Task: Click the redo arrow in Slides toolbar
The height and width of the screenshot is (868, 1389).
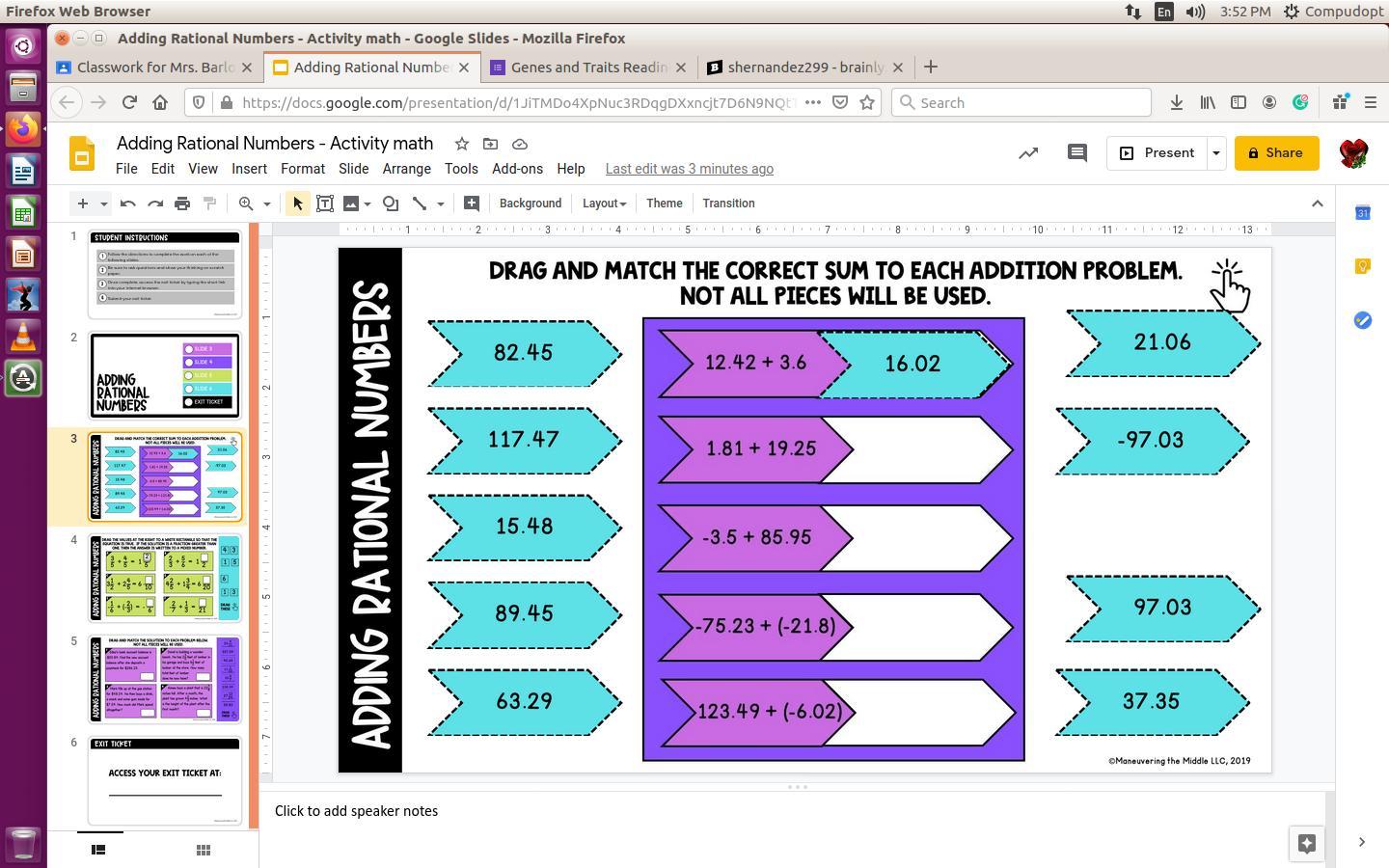Action: click(x=154, y=203)
